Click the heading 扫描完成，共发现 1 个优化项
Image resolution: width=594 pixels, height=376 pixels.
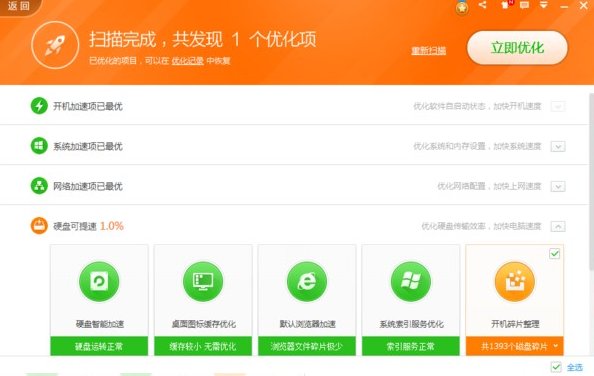203,39
